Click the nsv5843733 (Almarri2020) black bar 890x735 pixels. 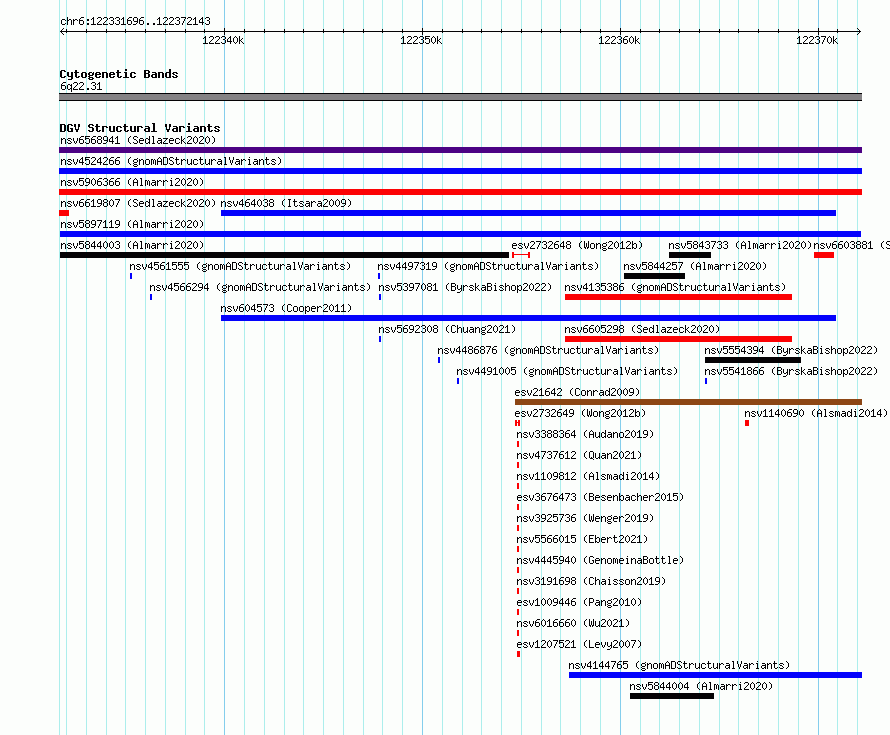[x=690, y=255]
